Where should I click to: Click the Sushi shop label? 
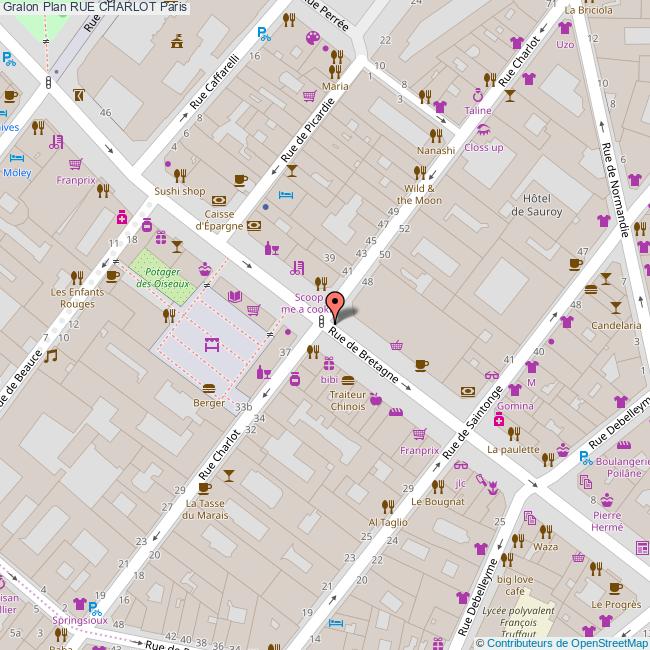[179, 191]
